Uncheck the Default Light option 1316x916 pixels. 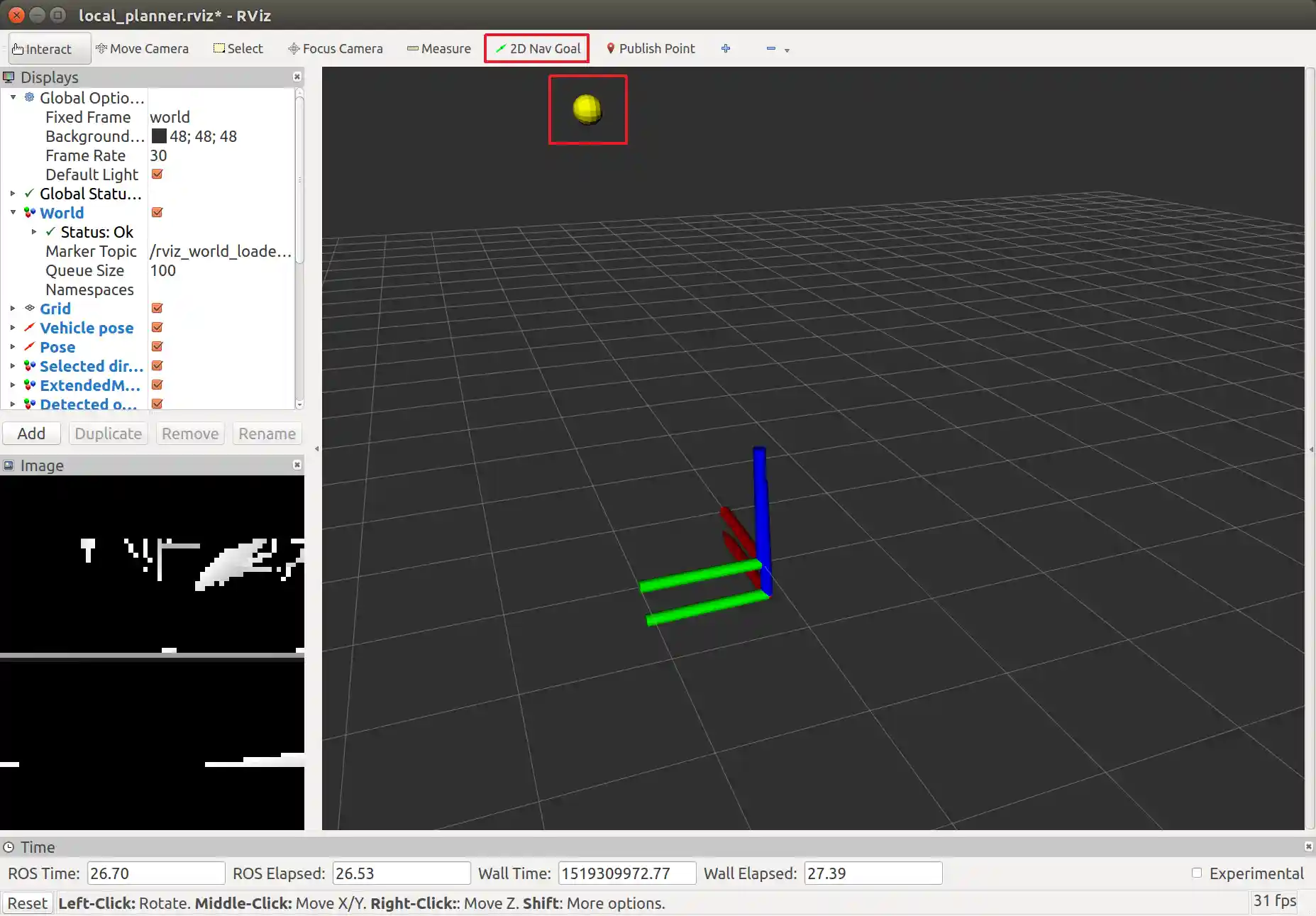pyautogui.click(x=157, y=174)
